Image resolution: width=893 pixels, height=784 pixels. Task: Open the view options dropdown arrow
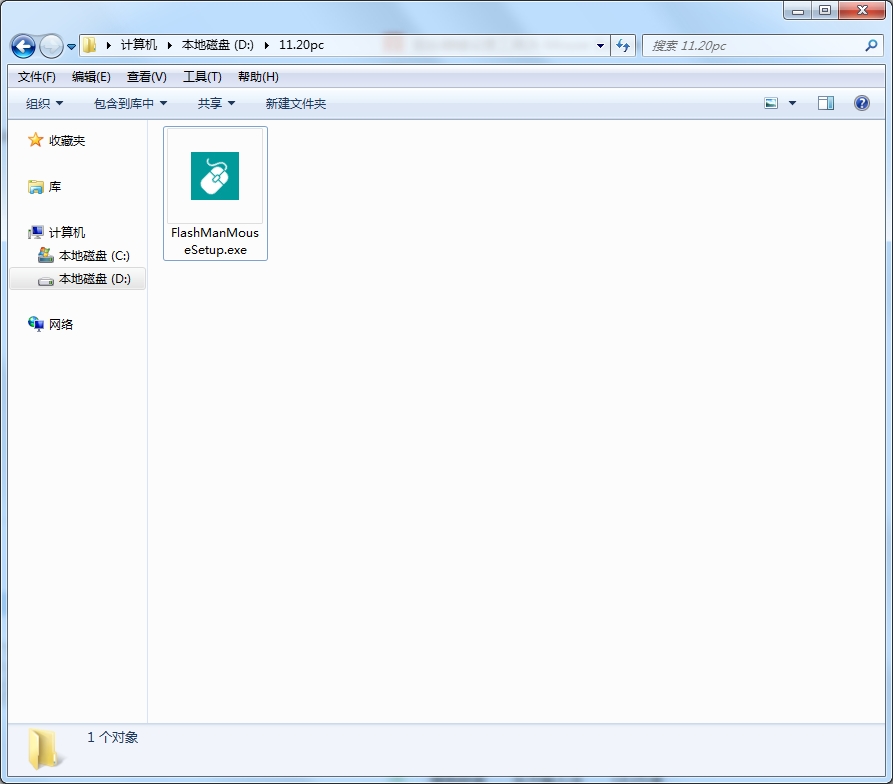[x=792, y=103]
